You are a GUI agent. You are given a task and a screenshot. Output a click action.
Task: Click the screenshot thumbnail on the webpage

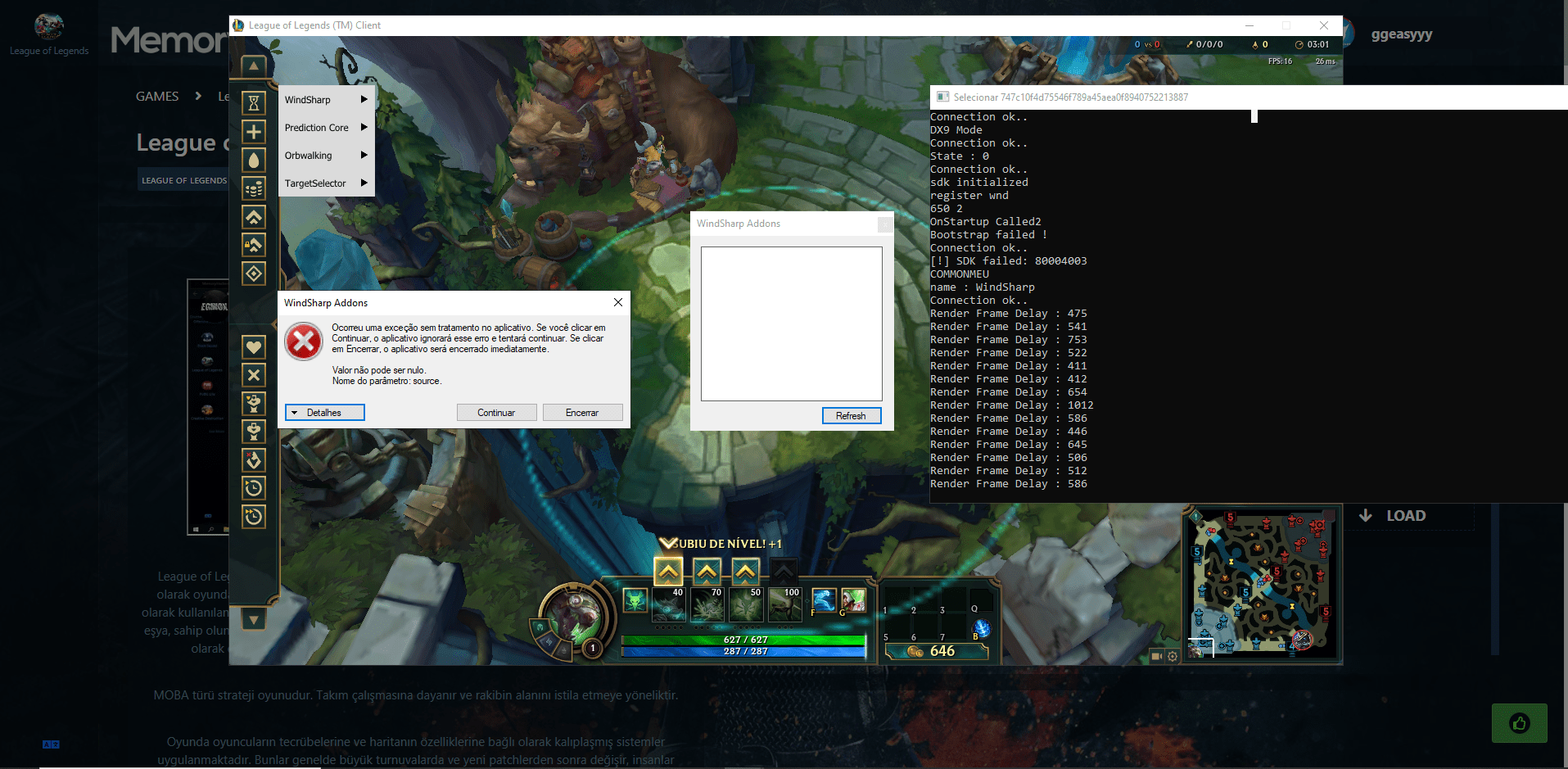pyautogui.click(x=208, y=407)
